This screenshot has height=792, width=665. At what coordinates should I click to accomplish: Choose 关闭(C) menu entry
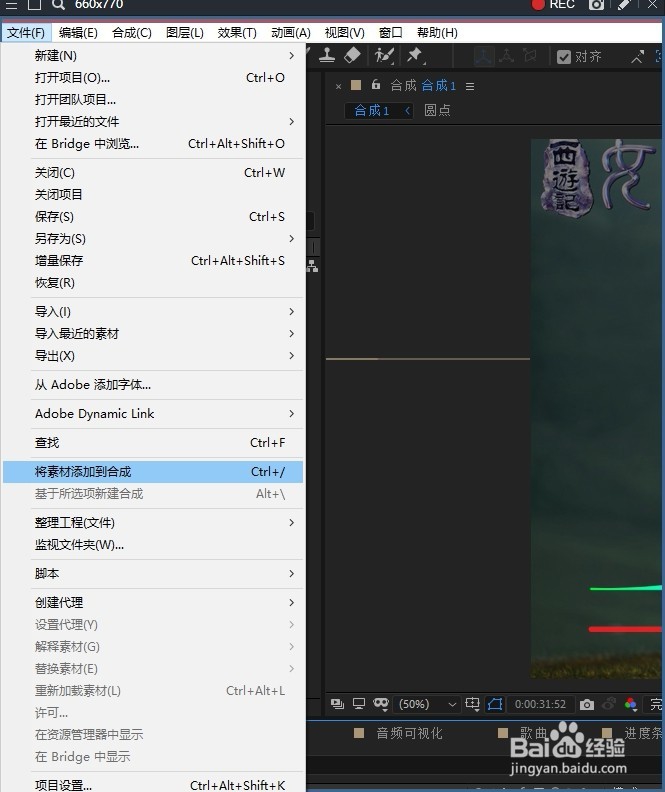(152, 173)
